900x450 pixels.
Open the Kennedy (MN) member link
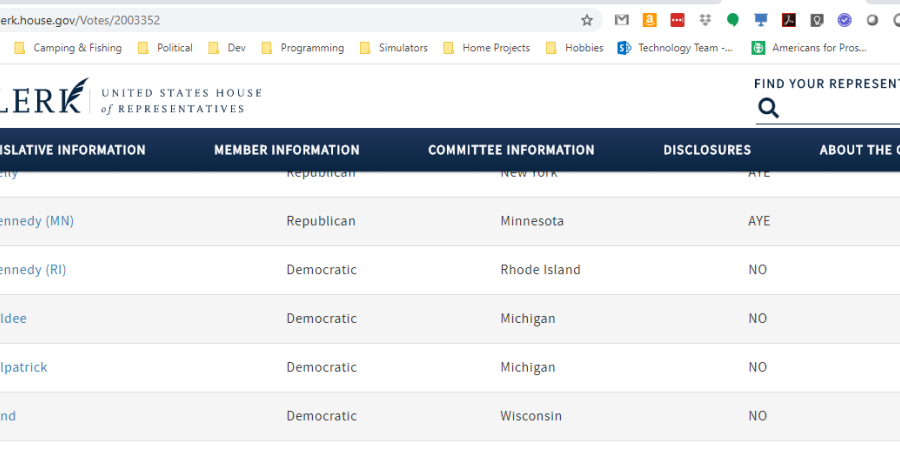pos(37,222)
